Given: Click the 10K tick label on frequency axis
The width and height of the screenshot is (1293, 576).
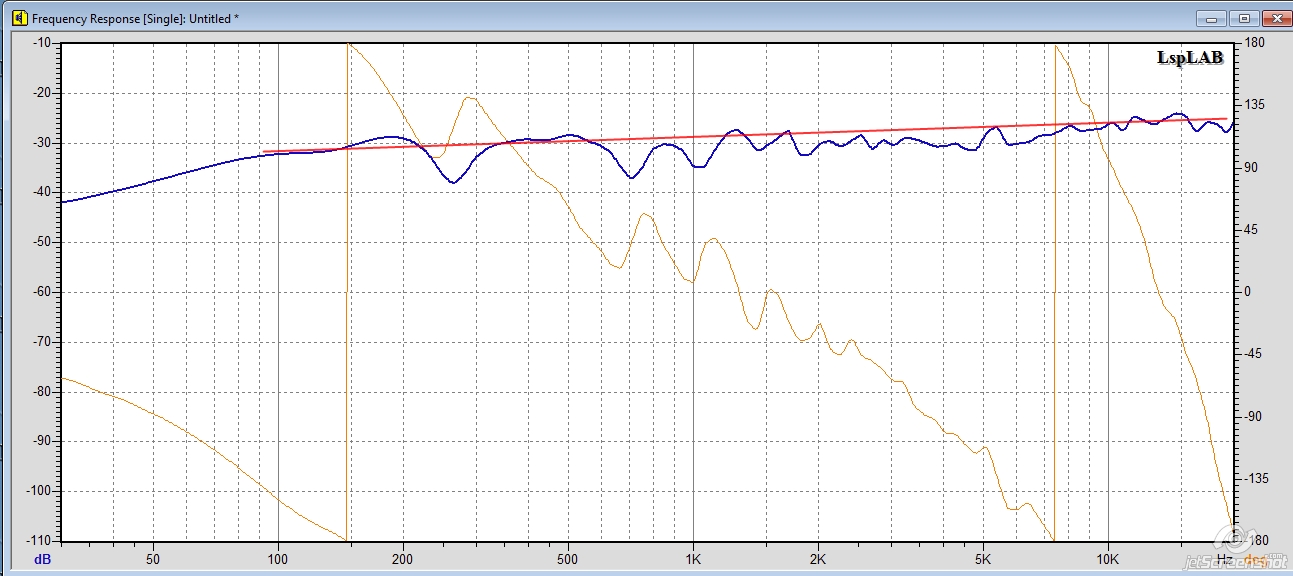Looking at the screenshot, I should point(1108,559).
